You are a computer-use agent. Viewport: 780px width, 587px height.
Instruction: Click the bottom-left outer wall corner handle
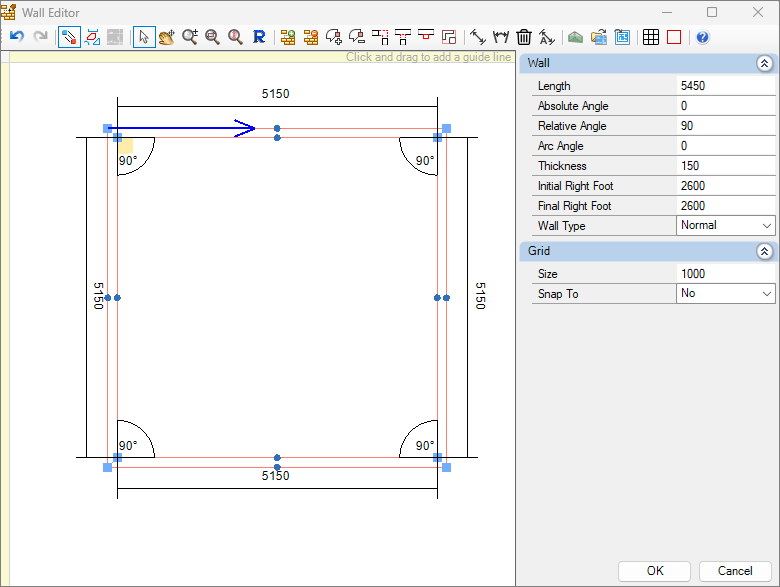coord(107,467)
